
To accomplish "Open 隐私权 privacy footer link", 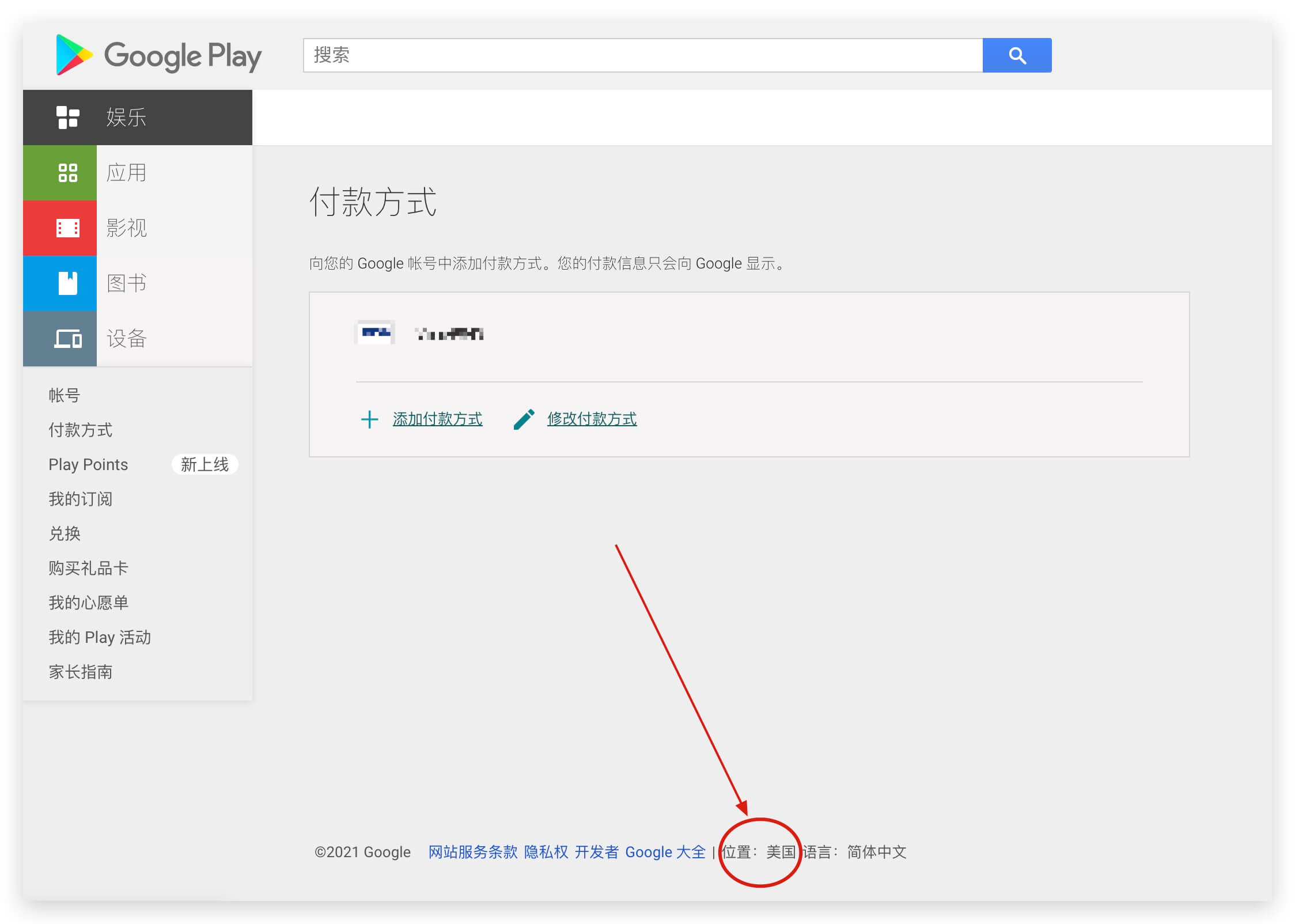I will pyautogui.click(x=546, y=852).
